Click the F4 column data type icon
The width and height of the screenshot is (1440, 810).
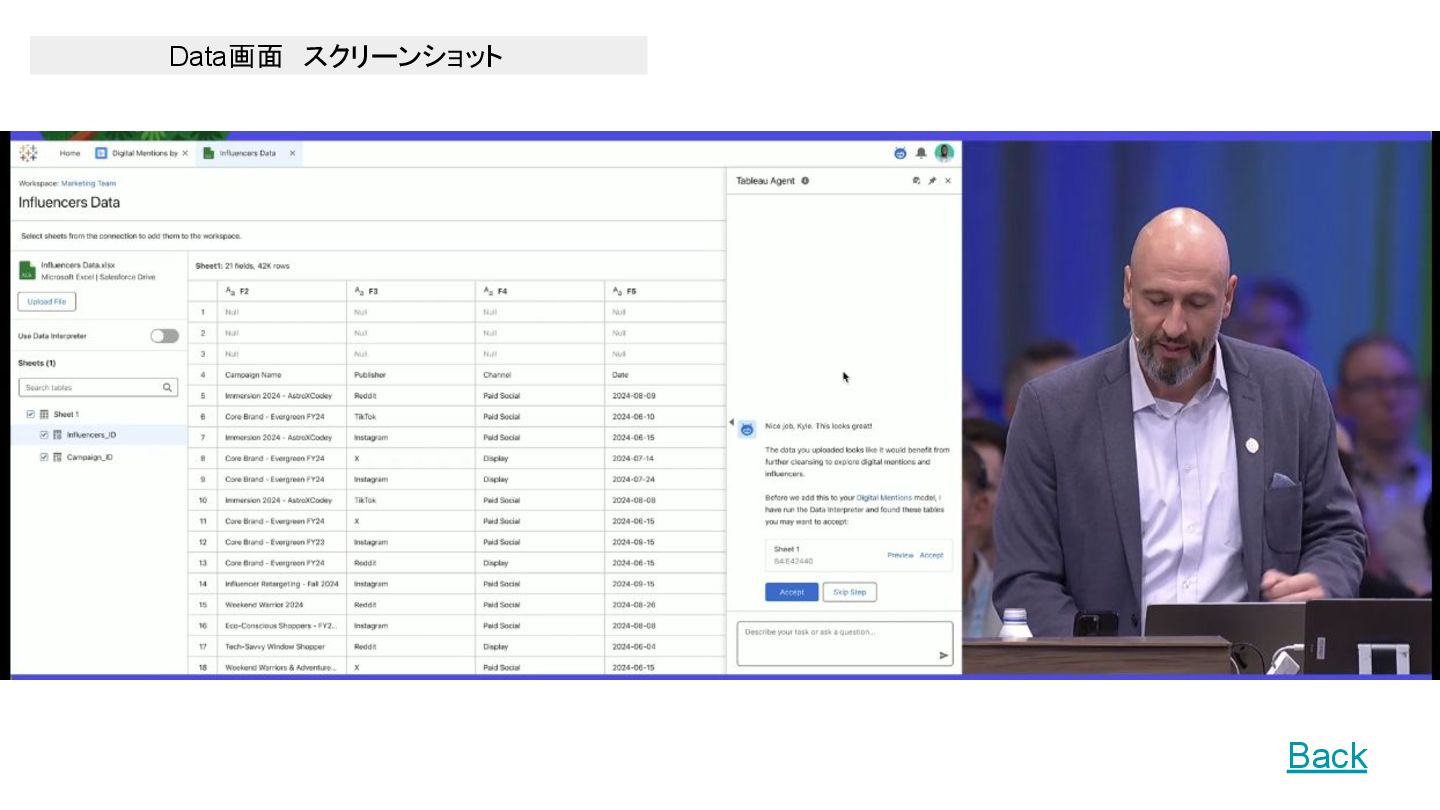[x=488, y=292]
